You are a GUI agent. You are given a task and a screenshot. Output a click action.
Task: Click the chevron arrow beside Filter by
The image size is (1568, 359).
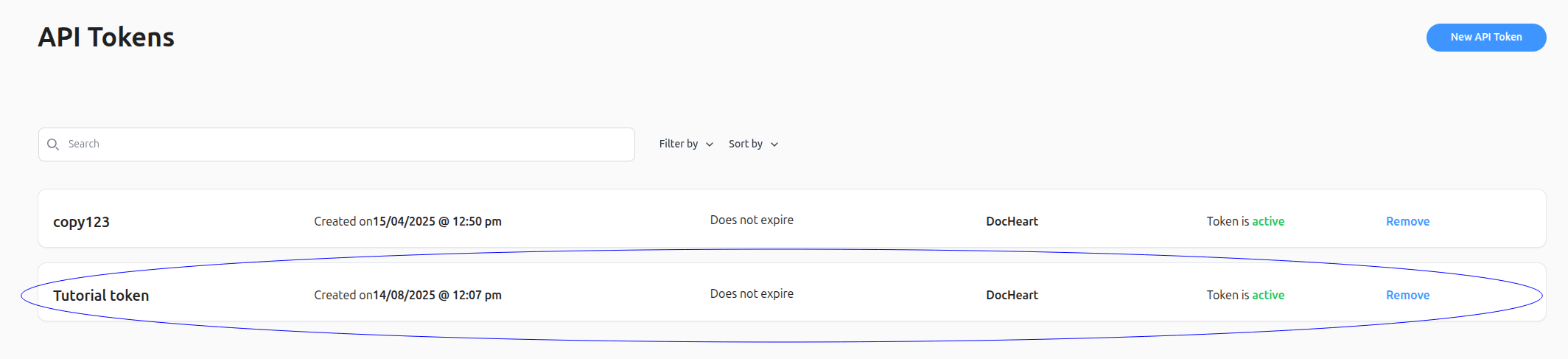point(710,145)
